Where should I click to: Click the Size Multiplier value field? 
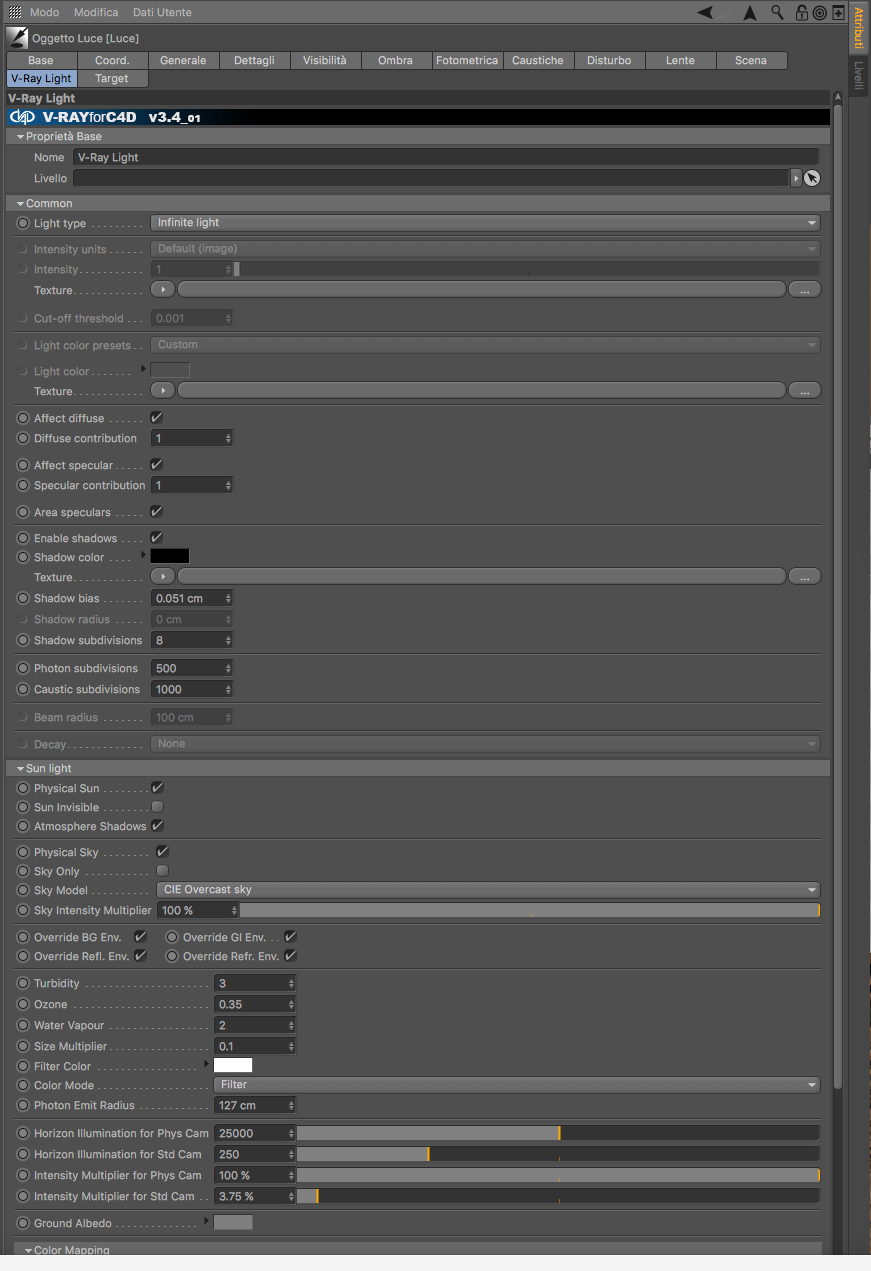coord(255,1046)
